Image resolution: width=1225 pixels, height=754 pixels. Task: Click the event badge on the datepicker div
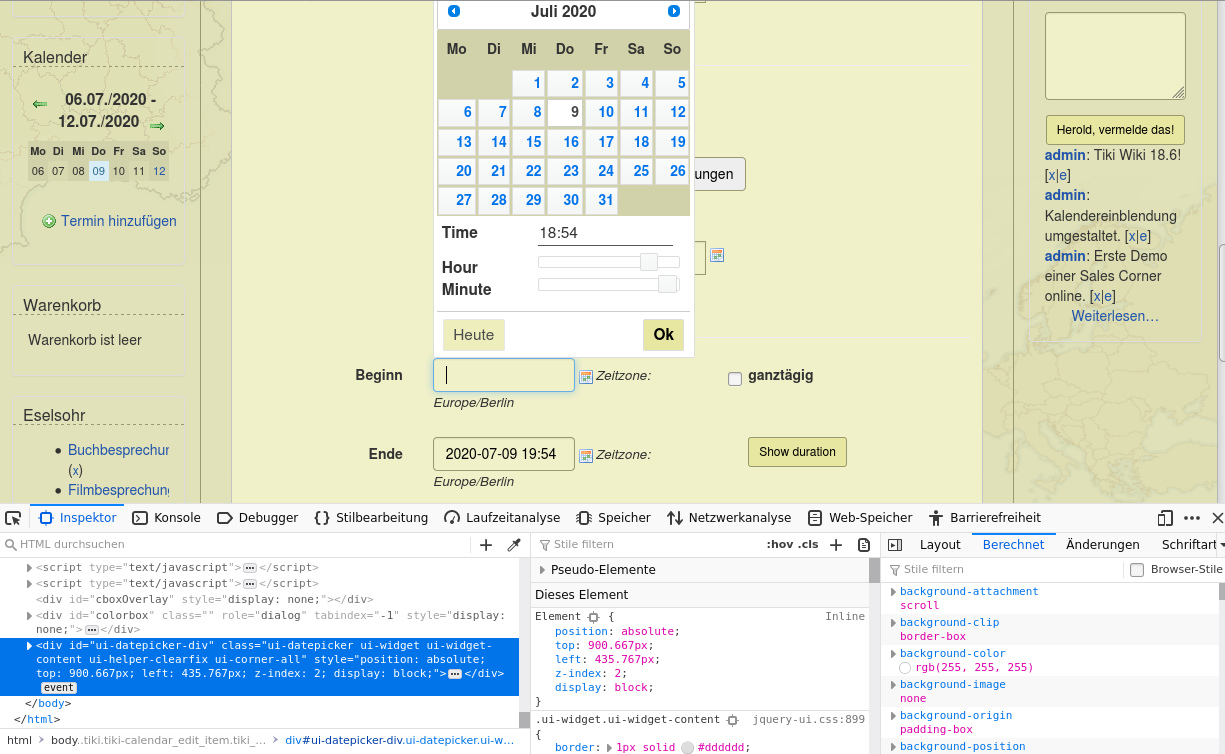[x=58, y=689]
